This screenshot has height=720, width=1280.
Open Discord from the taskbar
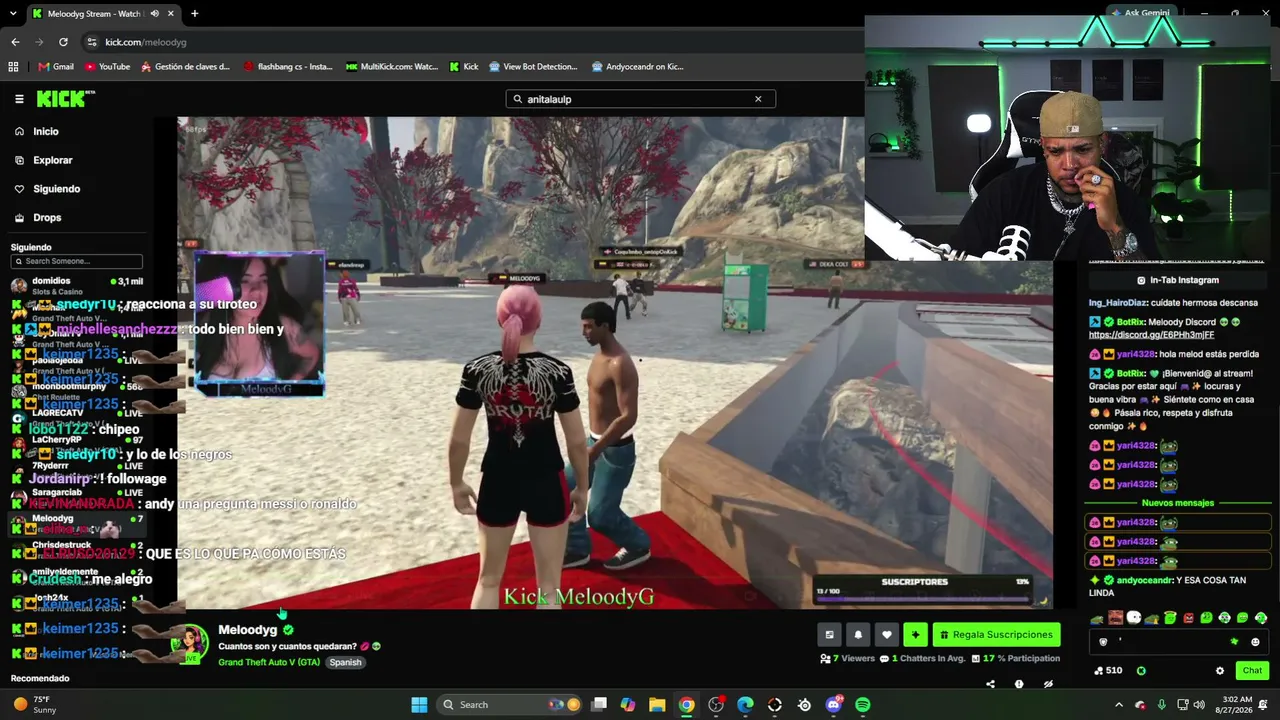(x=834, y=705)
